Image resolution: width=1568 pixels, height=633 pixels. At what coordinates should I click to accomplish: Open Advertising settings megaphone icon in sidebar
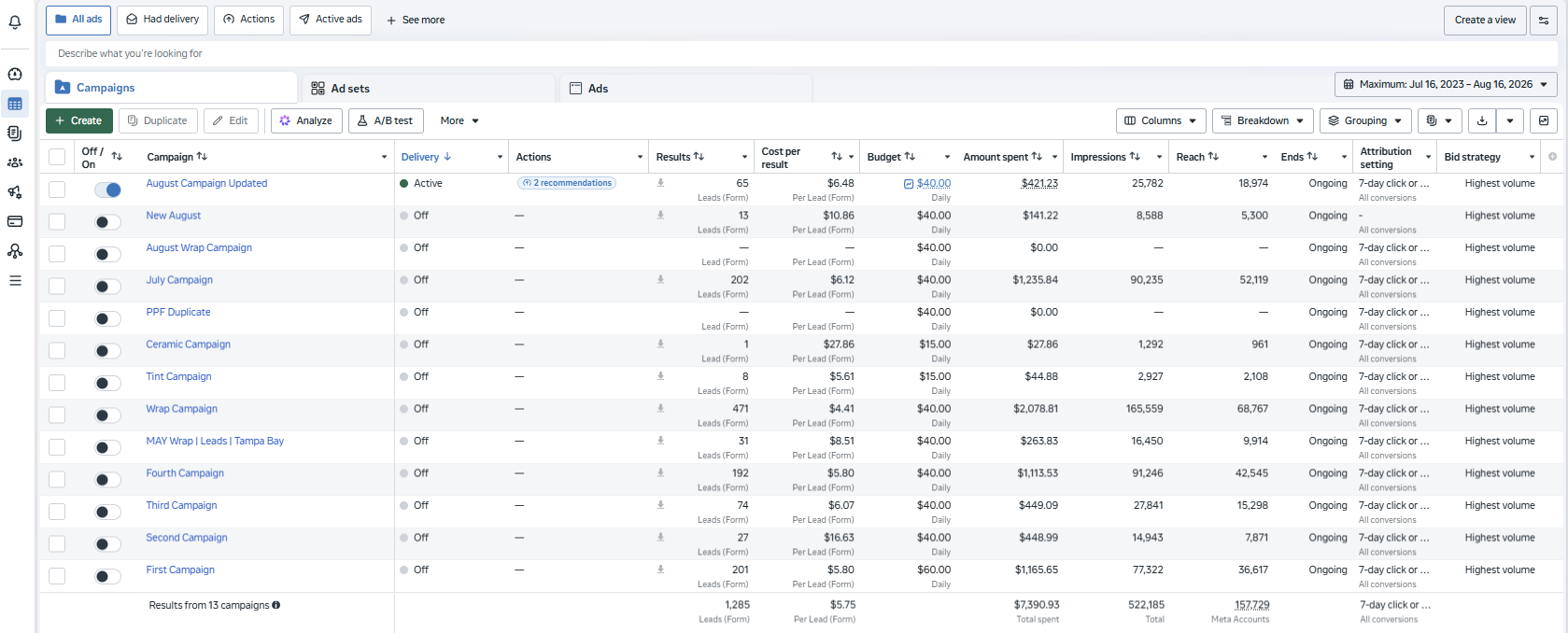coord(15,192)
